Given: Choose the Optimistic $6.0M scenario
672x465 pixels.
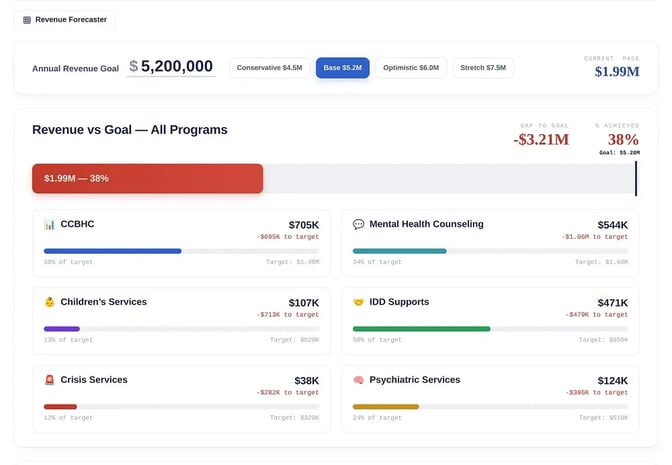Looking at the screenshot, I should [411, 68].
